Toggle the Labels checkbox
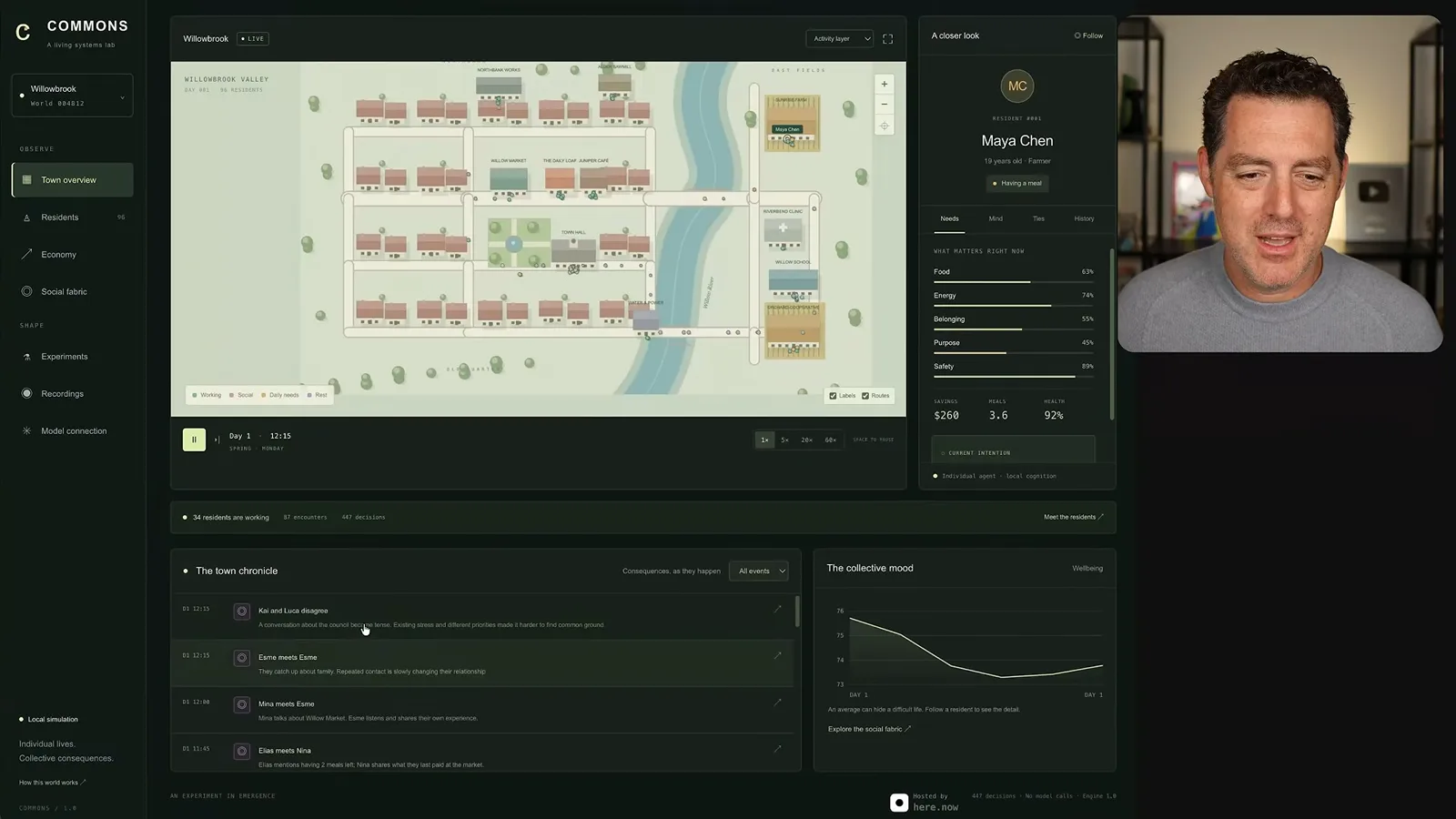 pyautogui.click(x=833, y=396)
